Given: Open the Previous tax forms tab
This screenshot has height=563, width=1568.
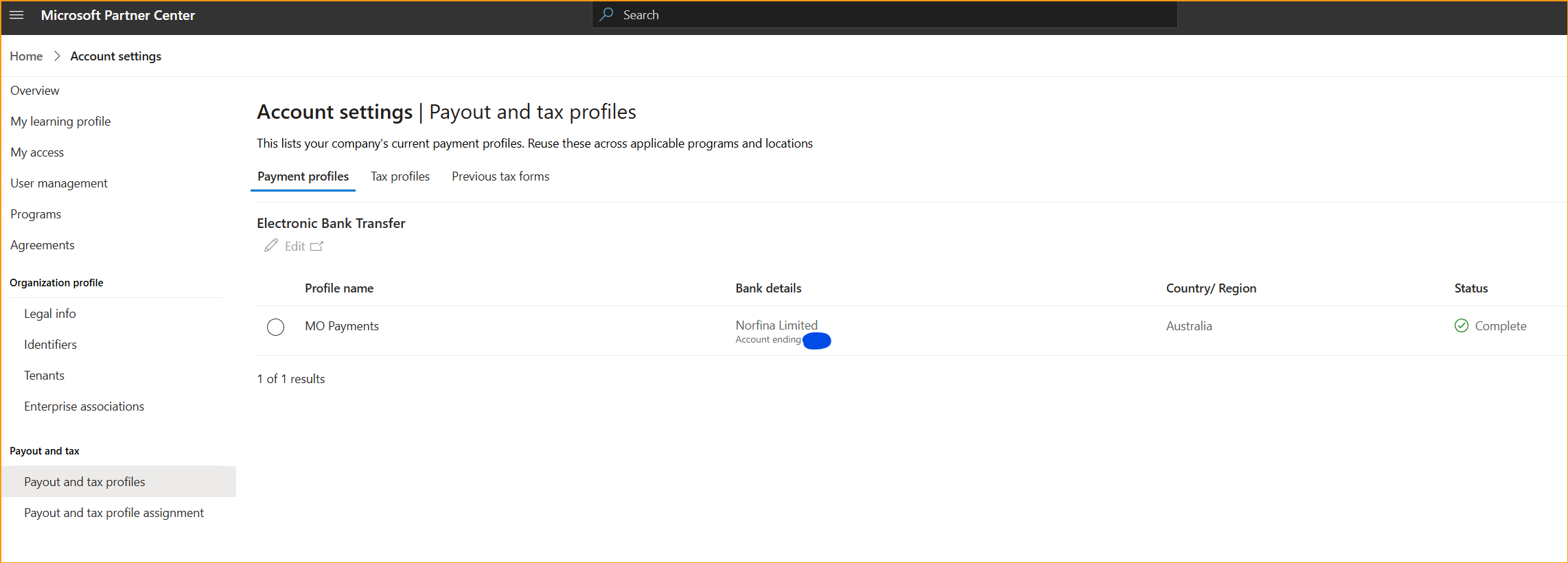Looking at the screenshot, I should point(500,176).
